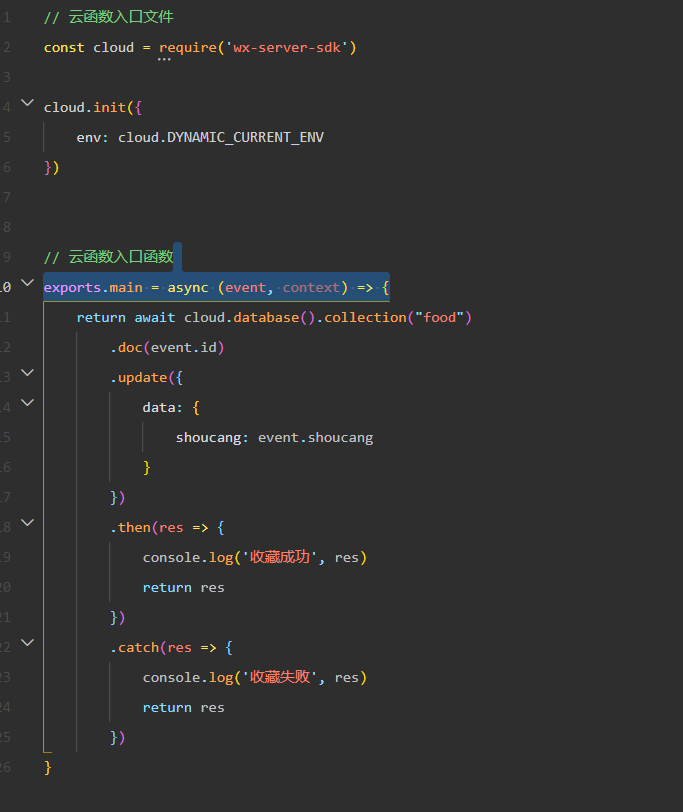Viewport: 683px width, 812px height.
Task: Click the shoucang property key
Action: pos(208,438)
